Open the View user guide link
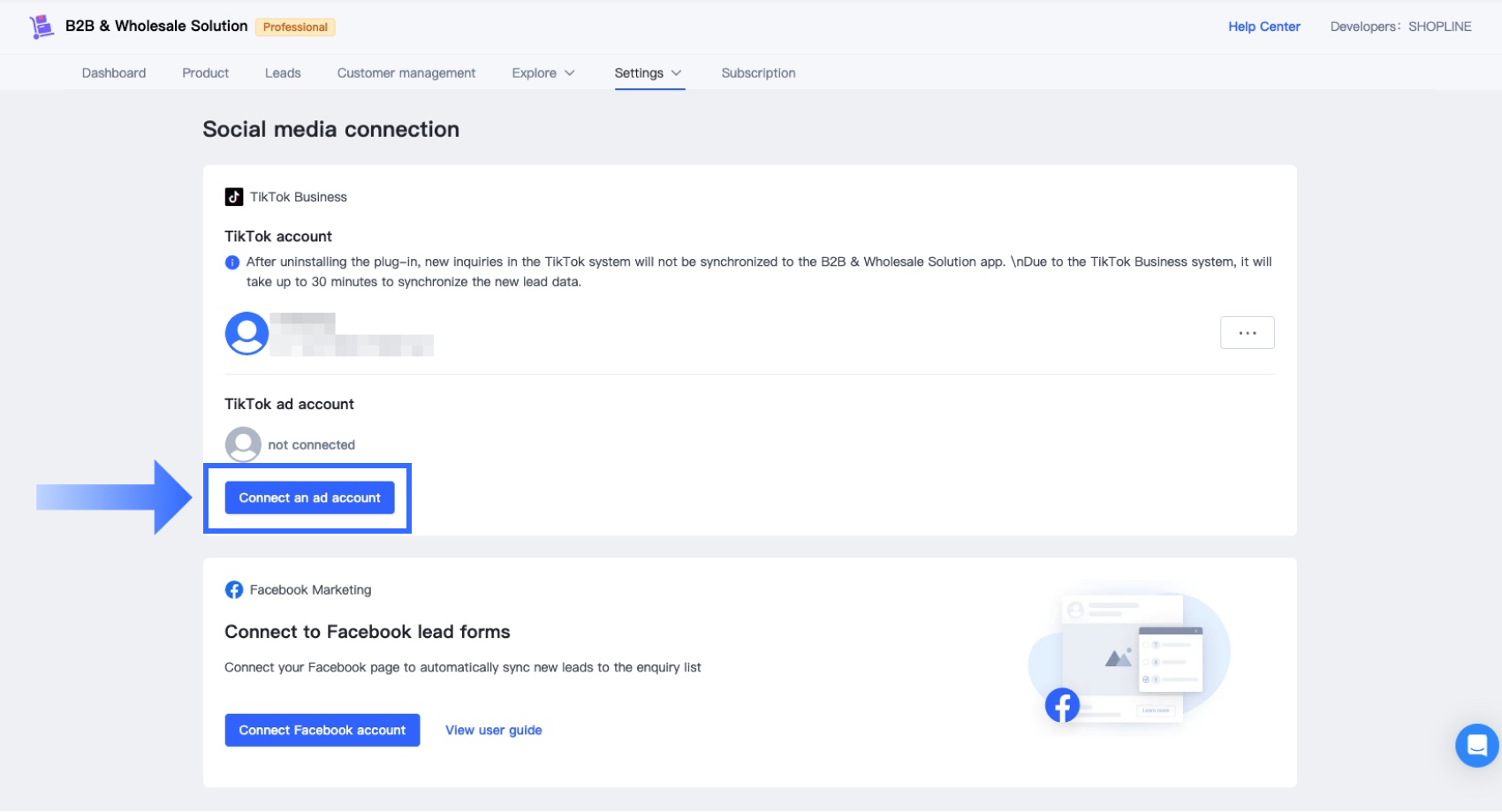1502x812 pixels. pos(493,730)
